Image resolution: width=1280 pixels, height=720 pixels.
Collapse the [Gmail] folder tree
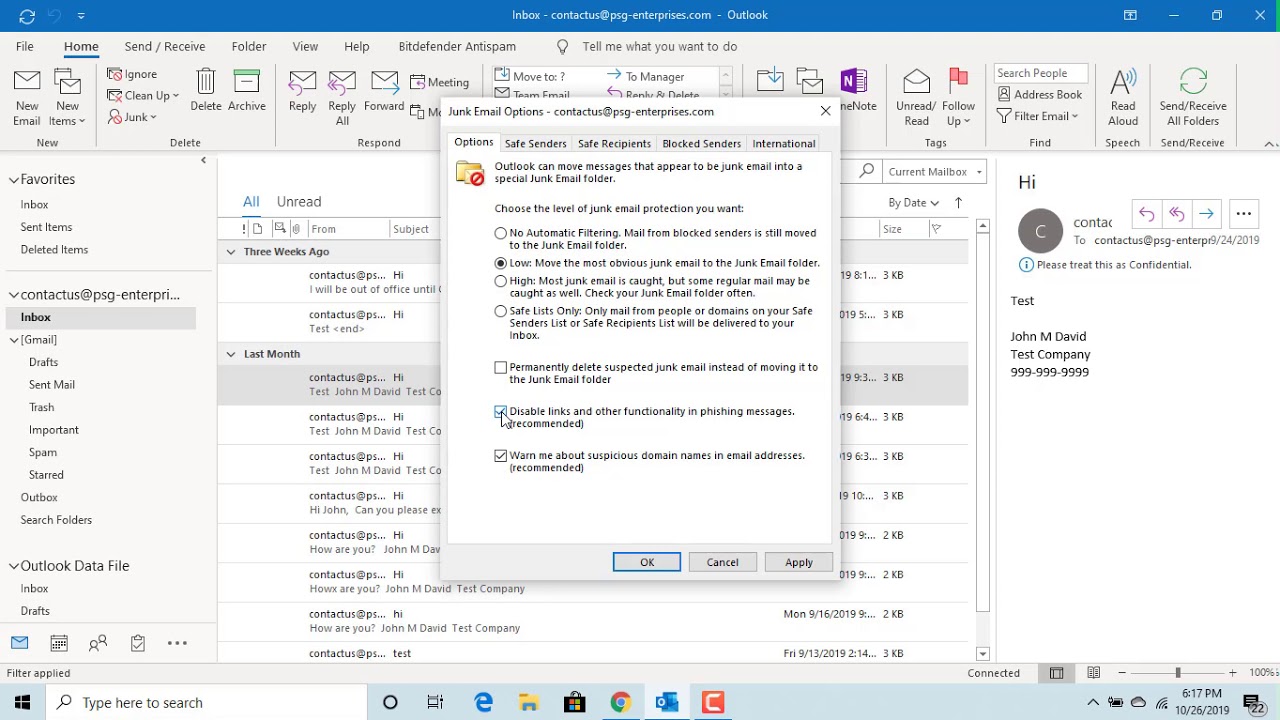[14, 340]
